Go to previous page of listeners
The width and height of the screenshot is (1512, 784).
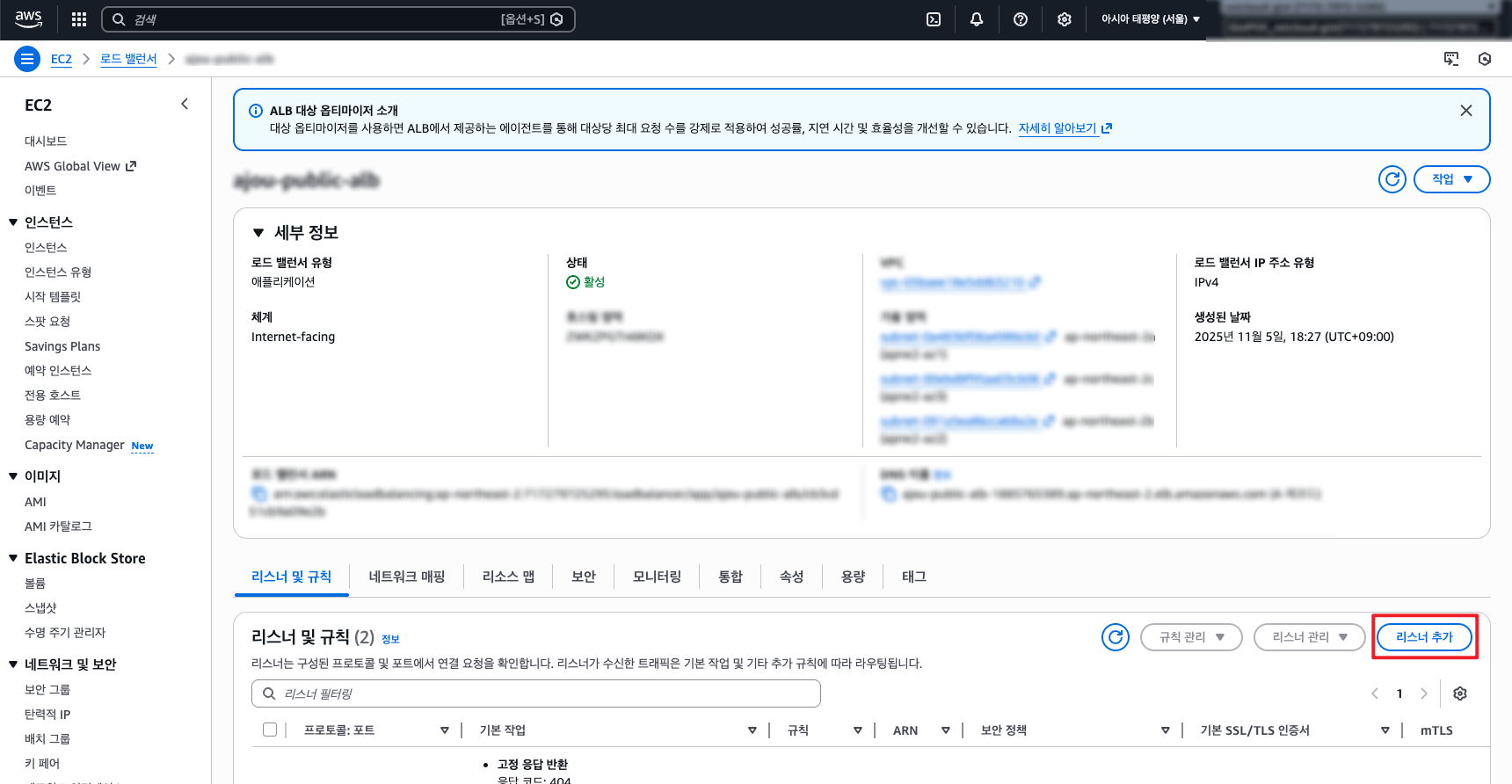pos(1375,693)
